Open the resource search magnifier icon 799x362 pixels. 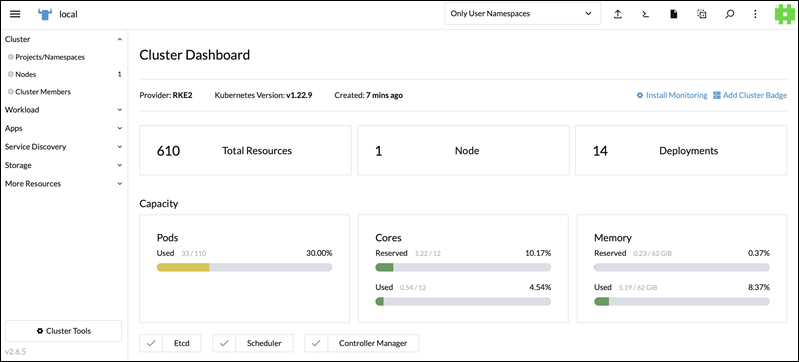[730, 14]
